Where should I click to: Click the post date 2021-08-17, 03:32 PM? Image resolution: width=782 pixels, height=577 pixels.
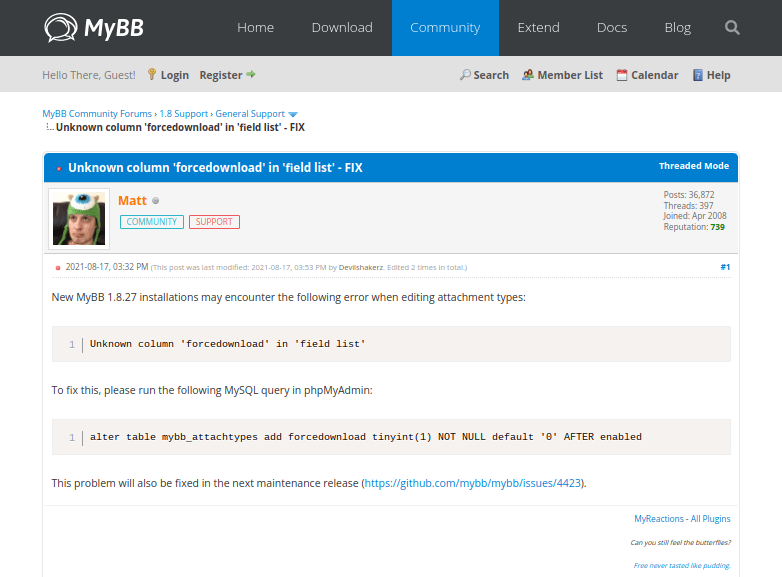[x=107, y=267]
